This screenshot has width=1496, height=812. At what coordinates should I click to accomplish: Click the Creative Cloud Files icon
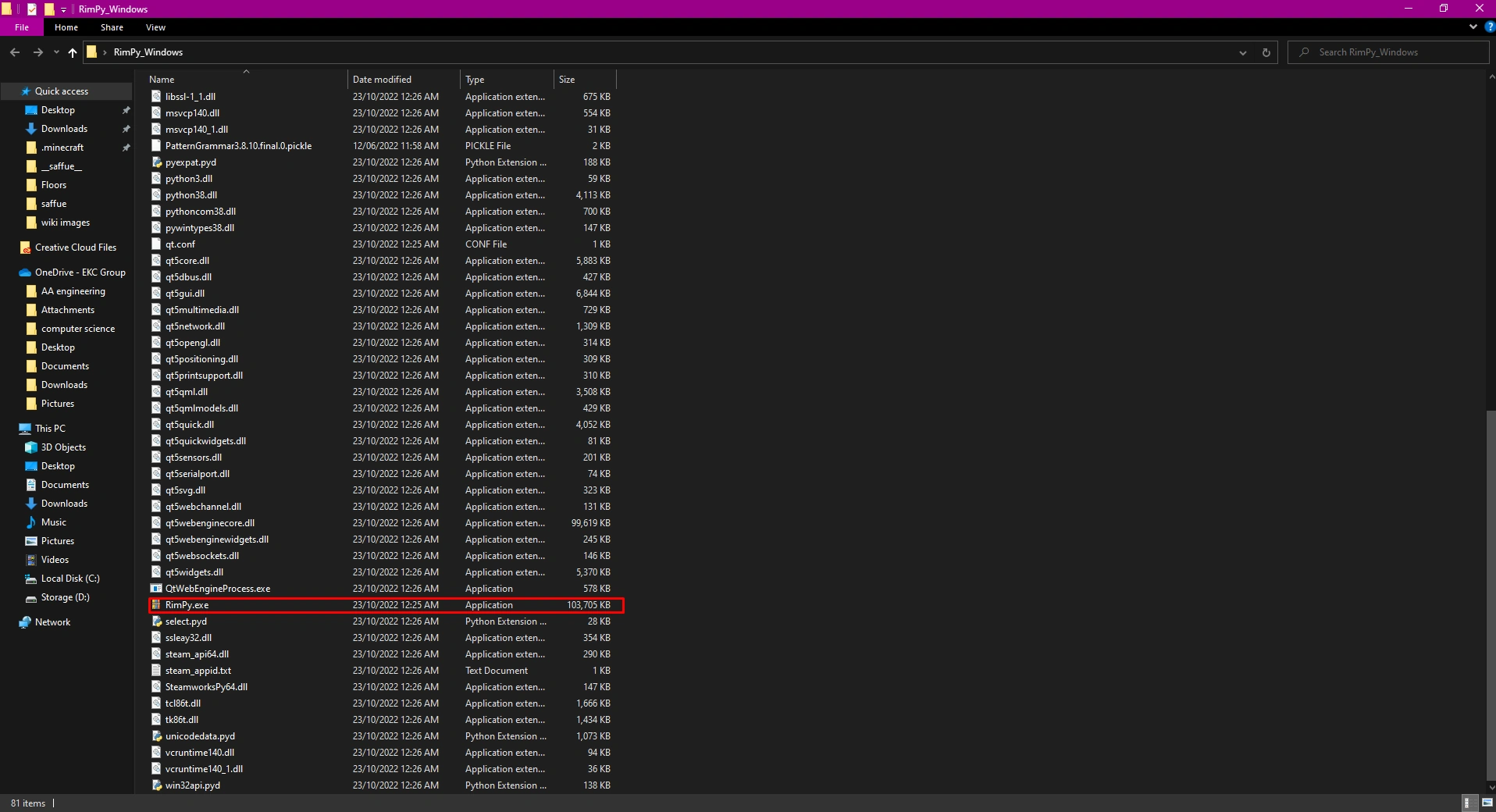[26, 248]
